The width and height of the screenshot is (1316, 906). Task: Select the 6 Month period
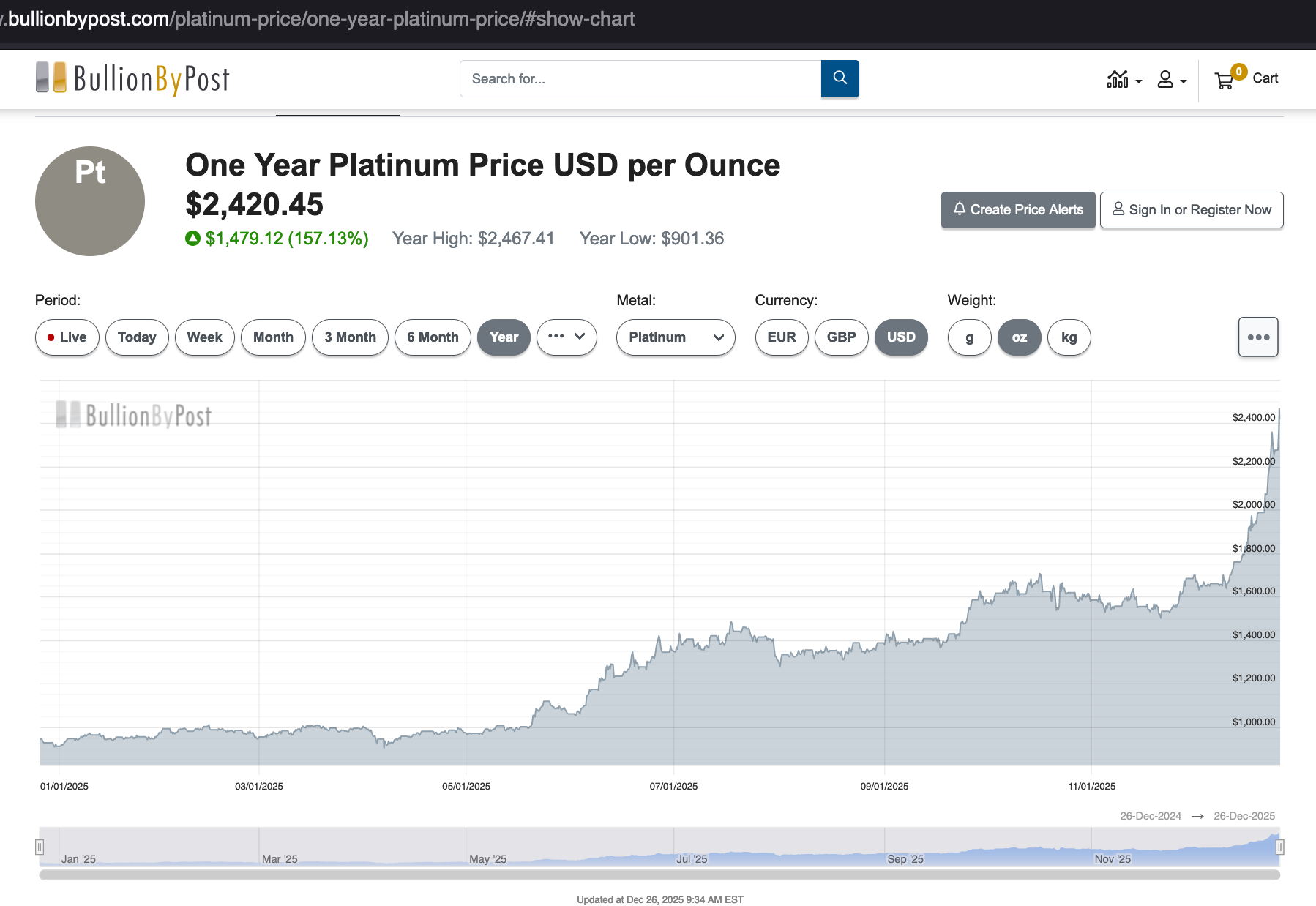click(x=433, y=337)
